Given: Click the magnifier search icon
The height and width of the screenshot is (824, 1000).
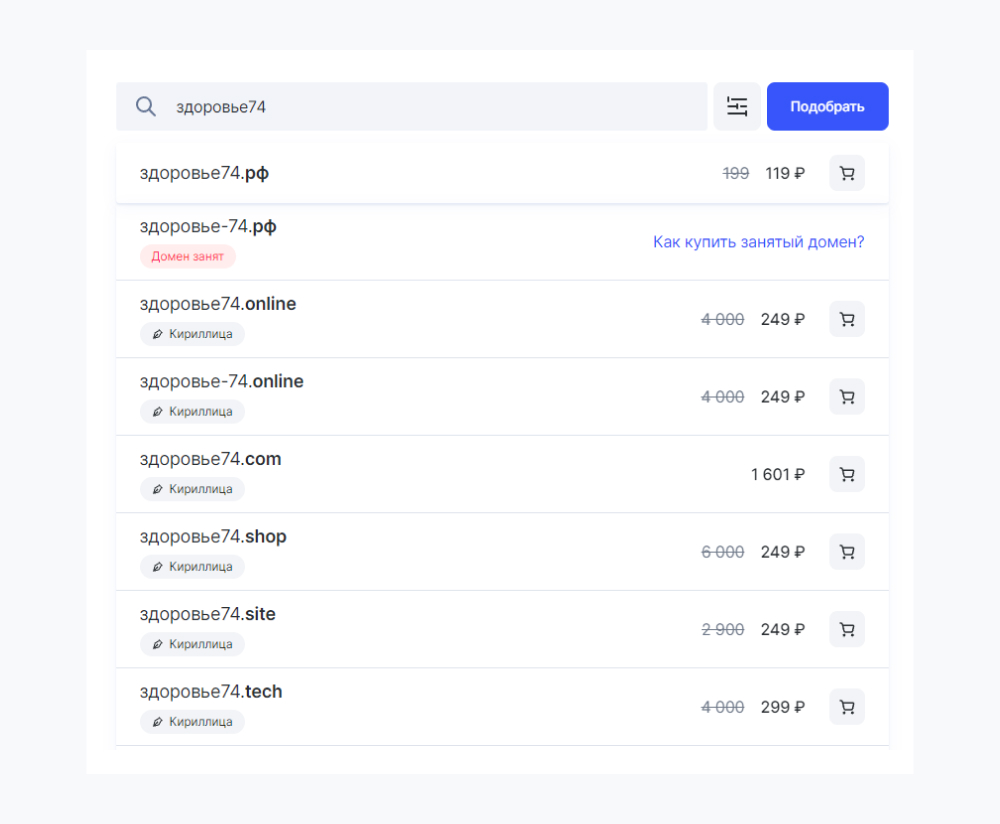Looking at the screenshot, I should coord(146,107).
